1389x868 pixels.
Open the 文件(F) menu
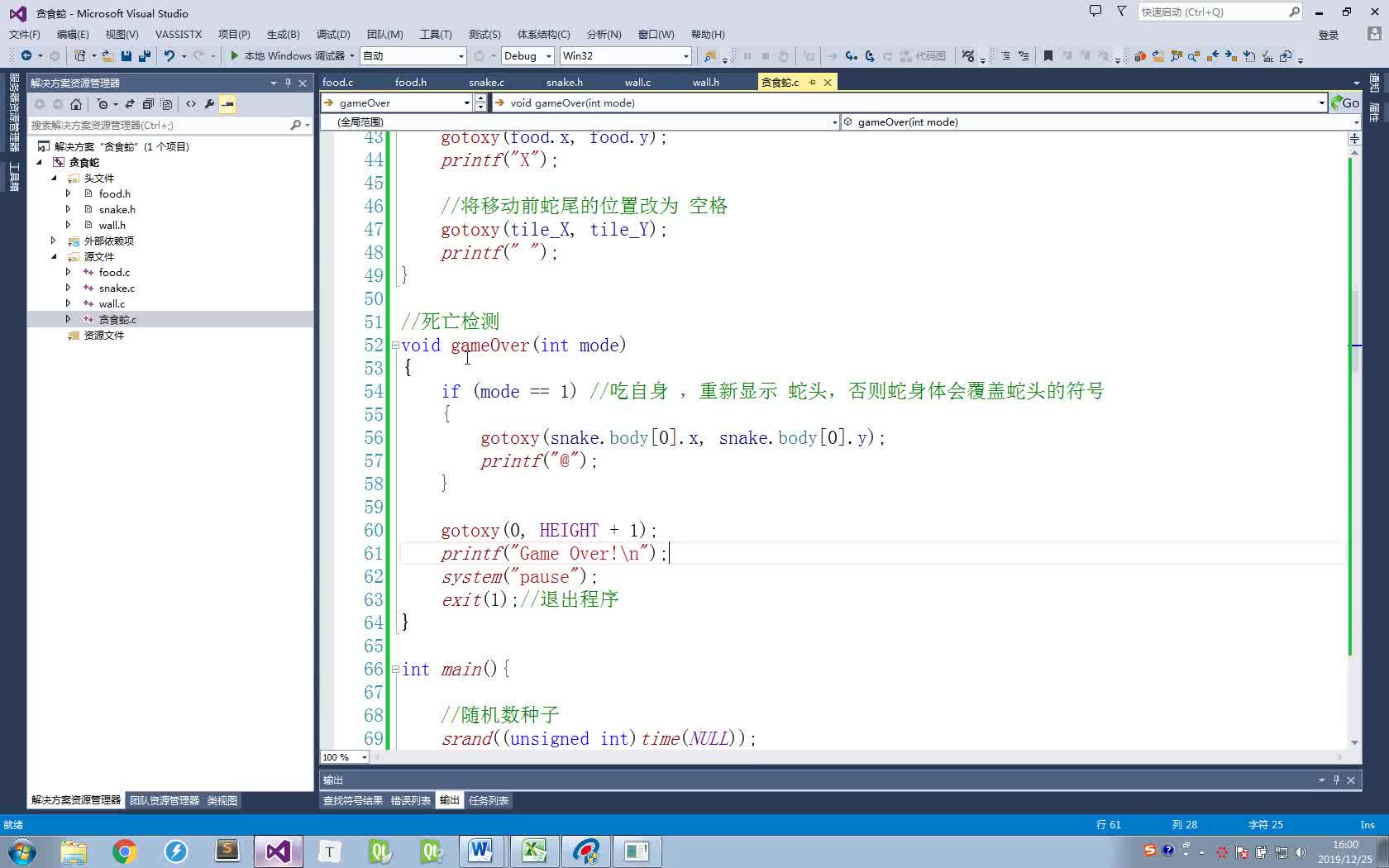(x=25, y=34)
